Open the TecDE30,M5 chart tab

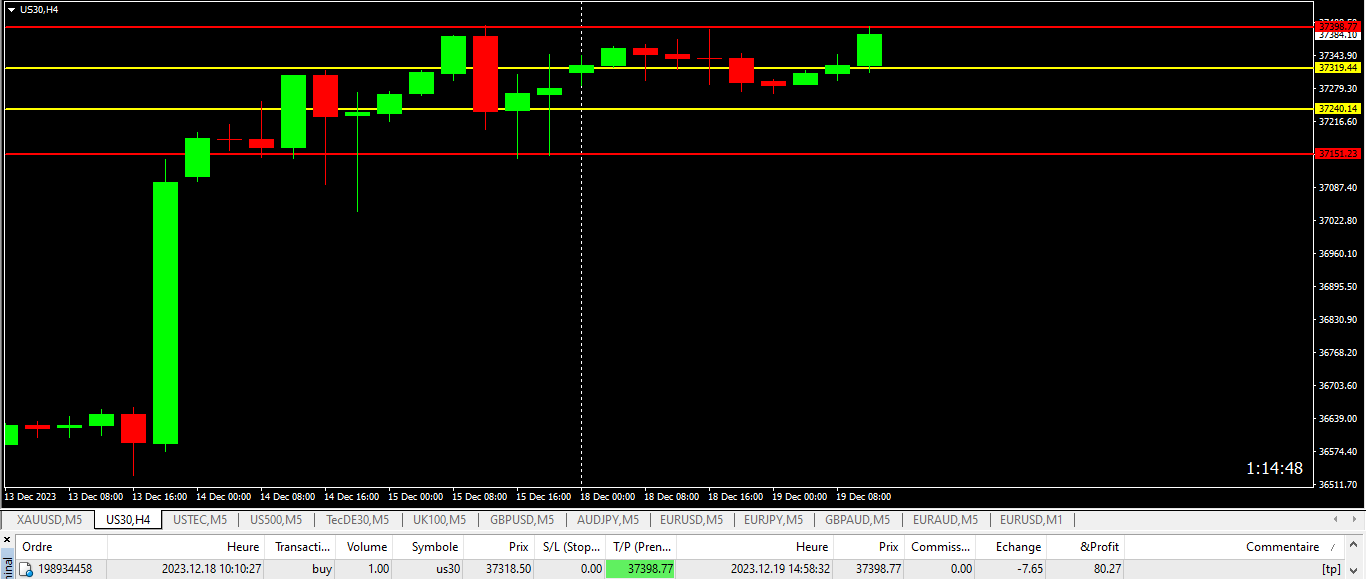(x=357, y=519)
